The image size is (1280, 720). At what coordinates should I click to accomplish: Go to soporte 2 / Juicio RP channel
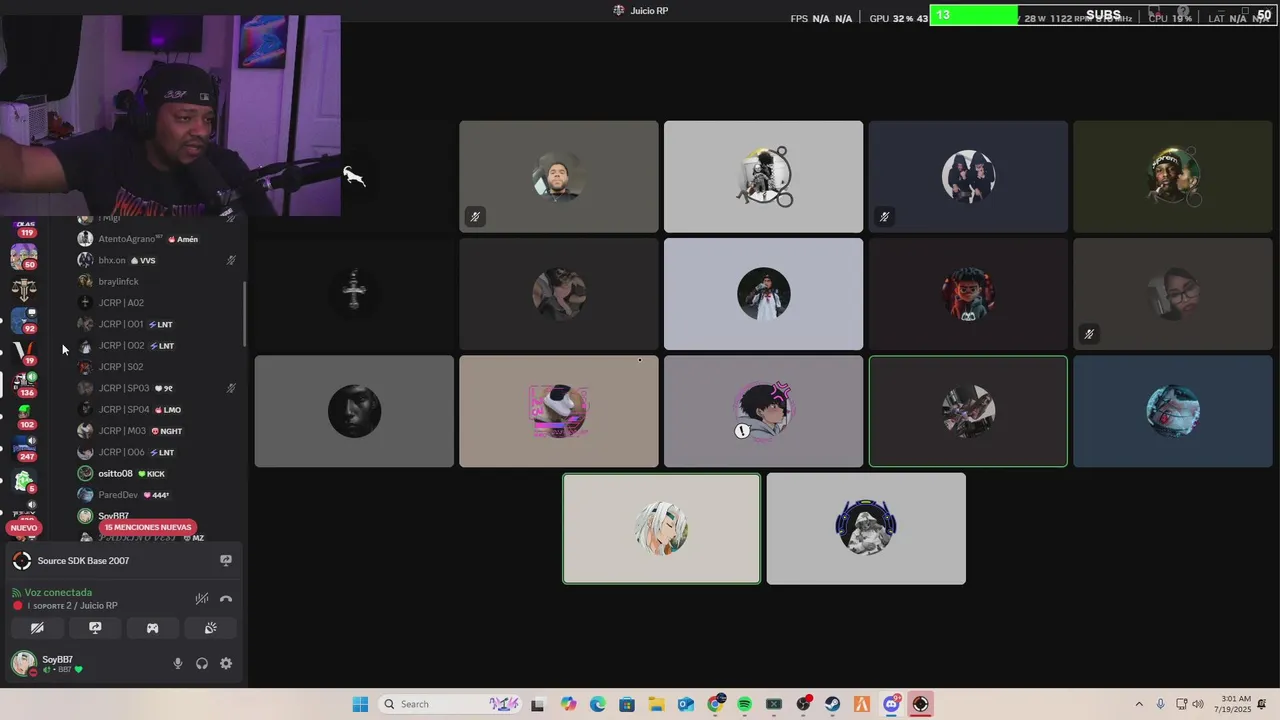click(72, 606)
